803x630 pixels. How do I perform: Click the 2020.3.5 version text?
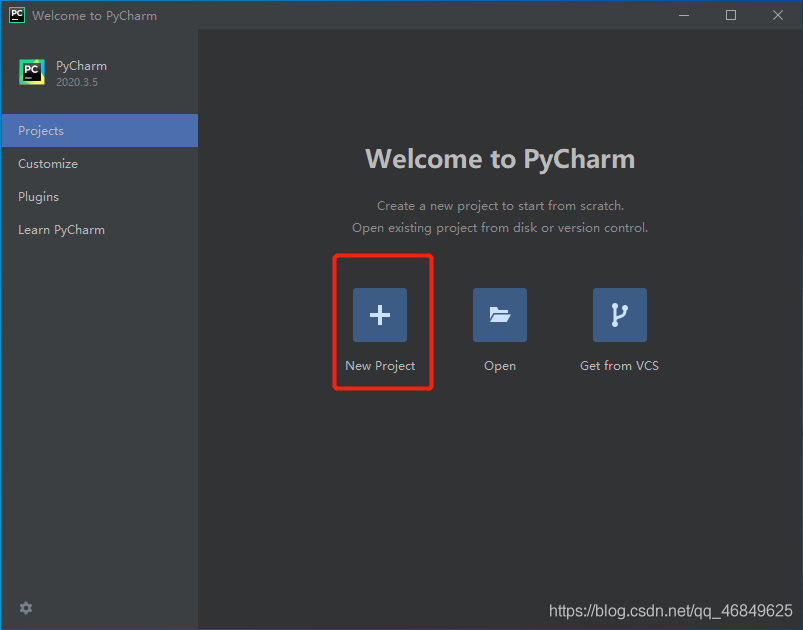point(77,82)
